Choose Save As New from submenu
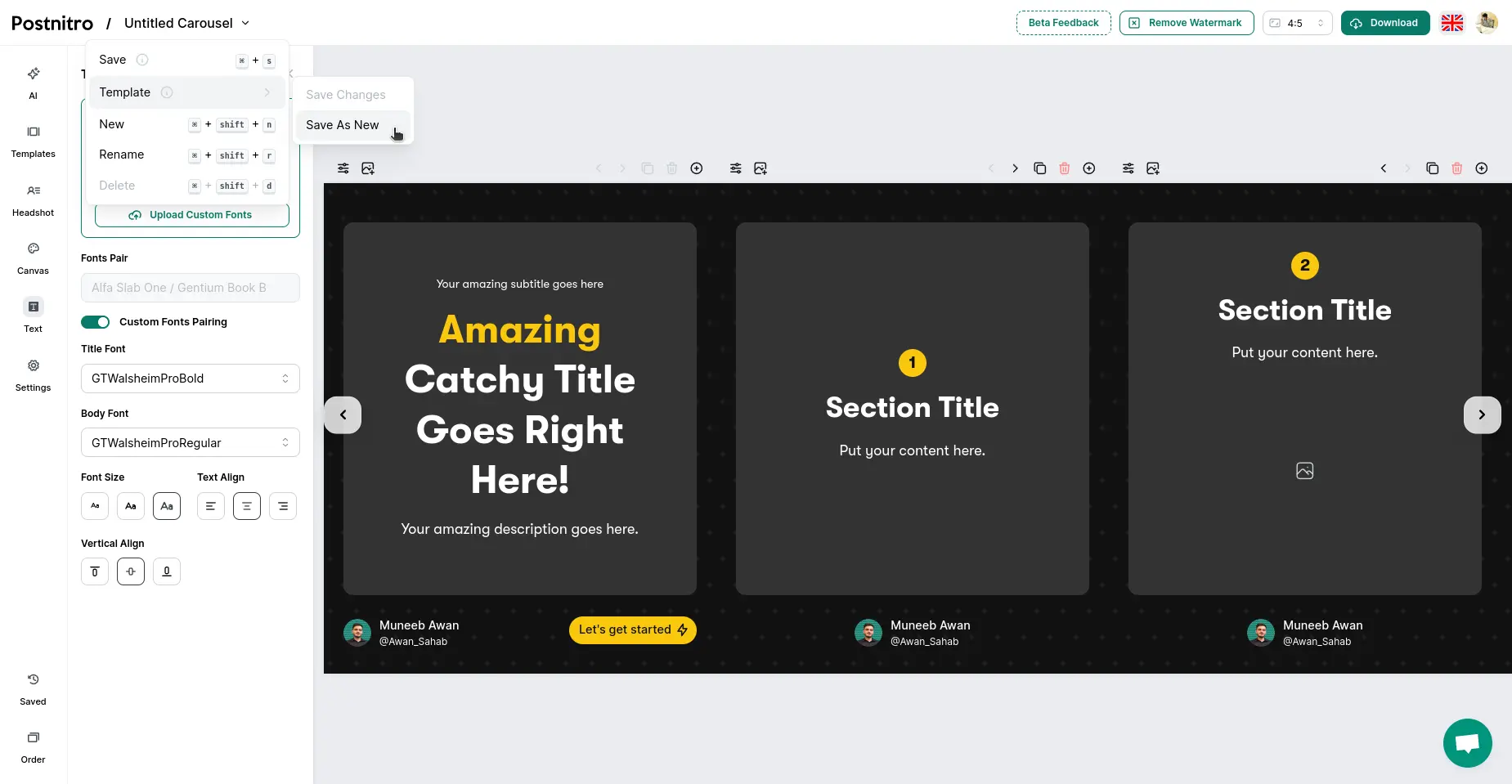Image resolution: width=1512 pixels, height=784 pixels. point(342,124)
